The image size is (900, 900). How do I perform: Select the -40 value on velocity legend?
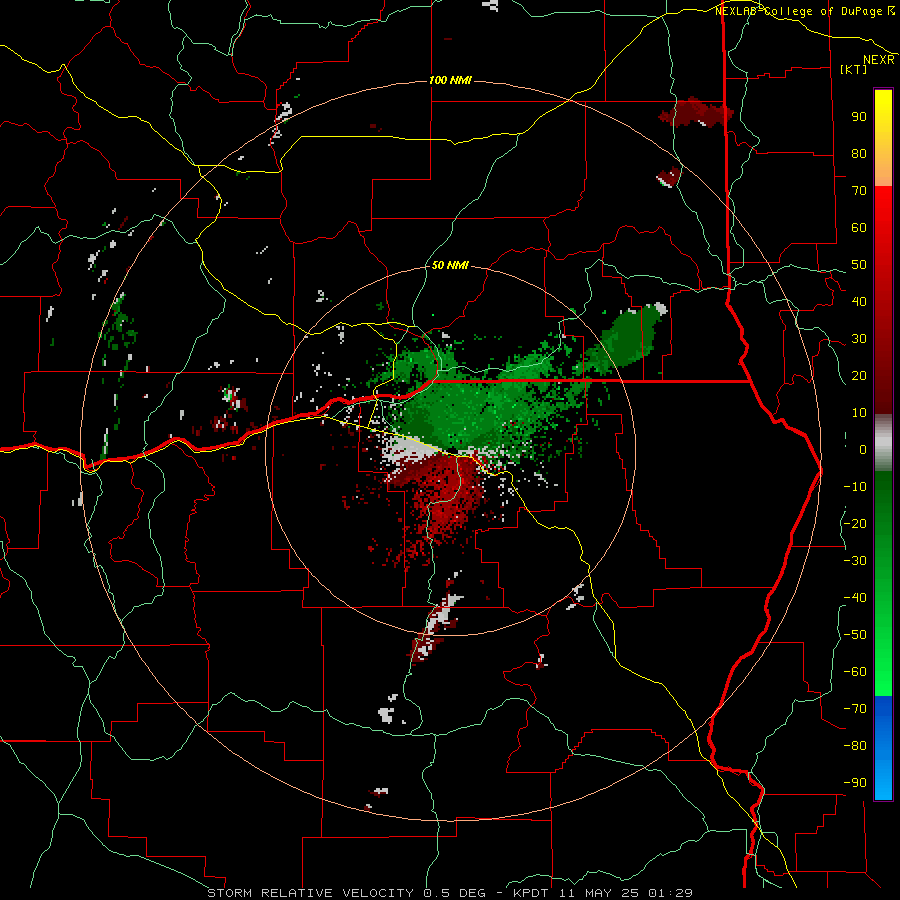tap(855, 598)
